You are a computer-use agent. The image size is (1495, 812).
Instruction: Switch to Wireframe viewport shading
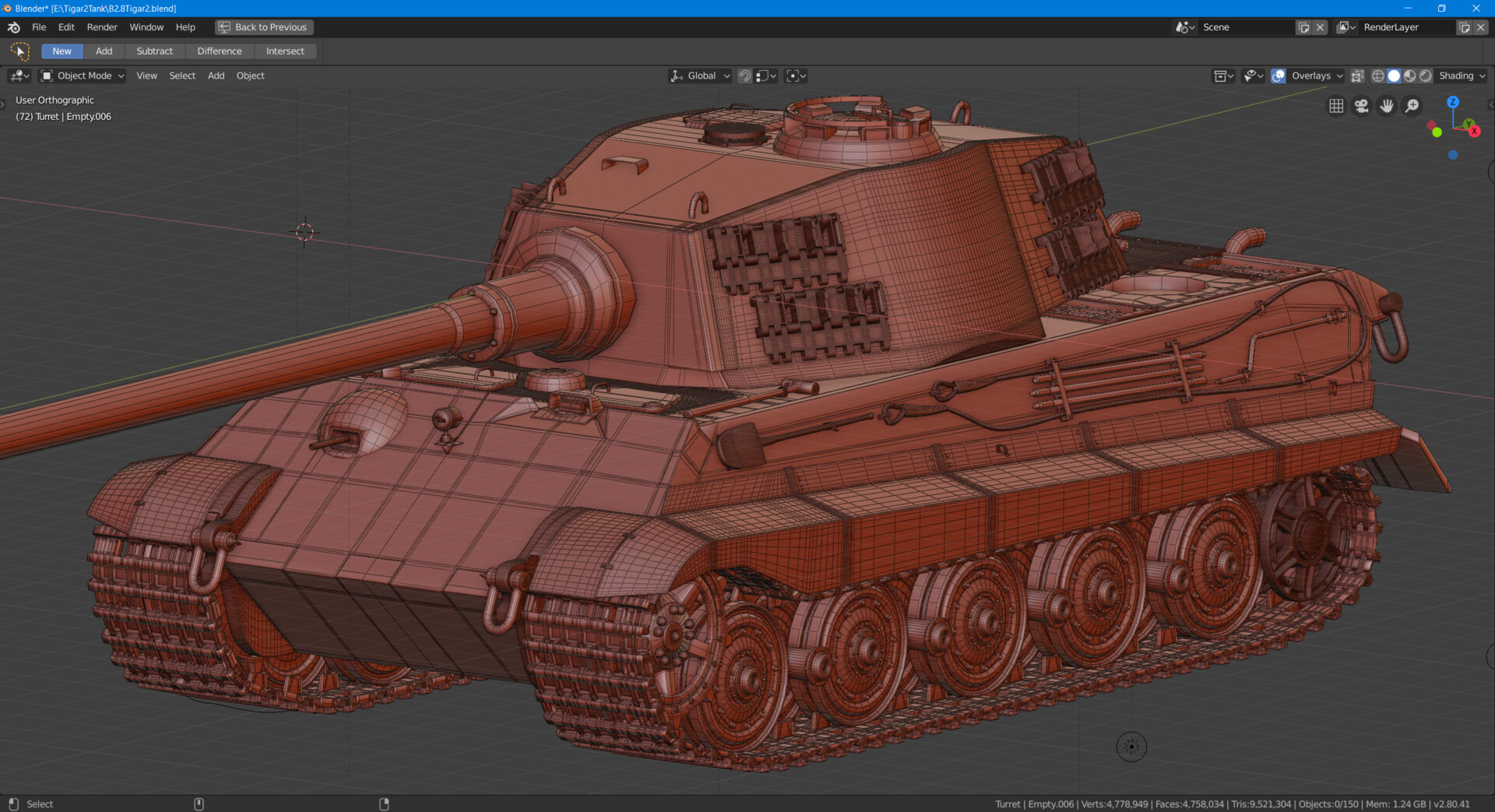click(x=1378, y=76)
